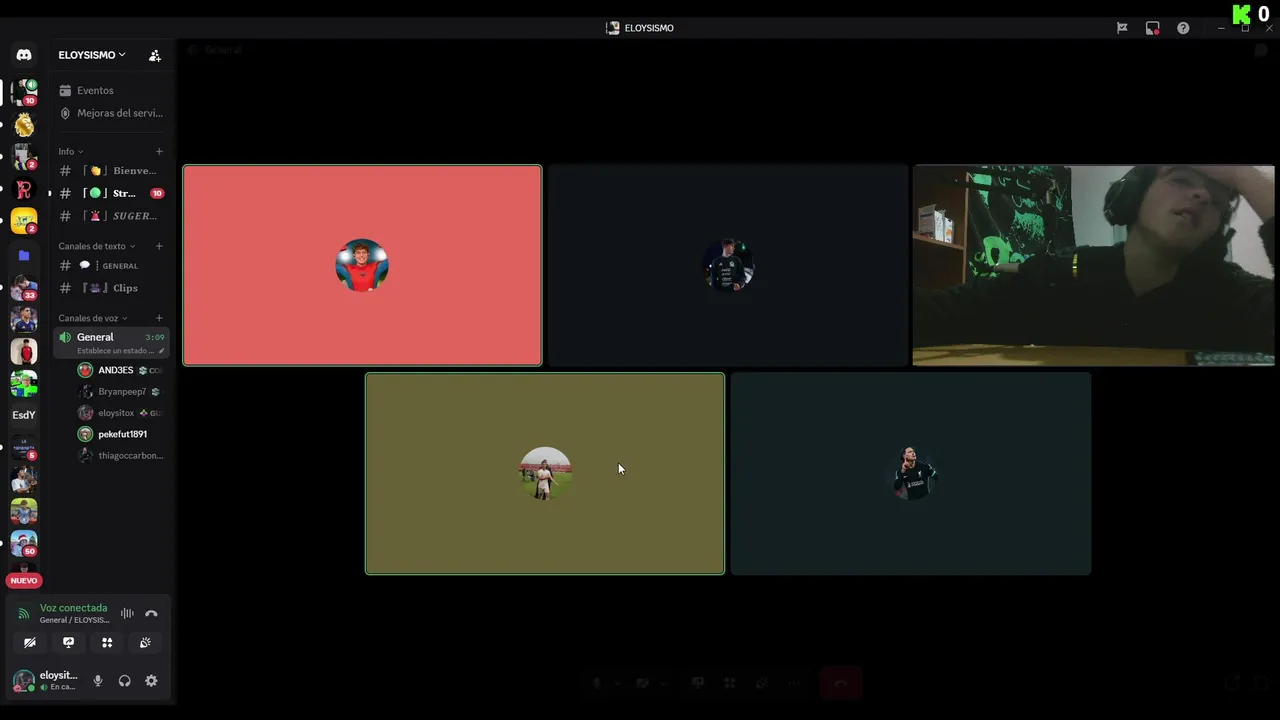This screenshot has width=1280, height=720.
Task: Open server icon with 50 badge
Action: point(24,543)
